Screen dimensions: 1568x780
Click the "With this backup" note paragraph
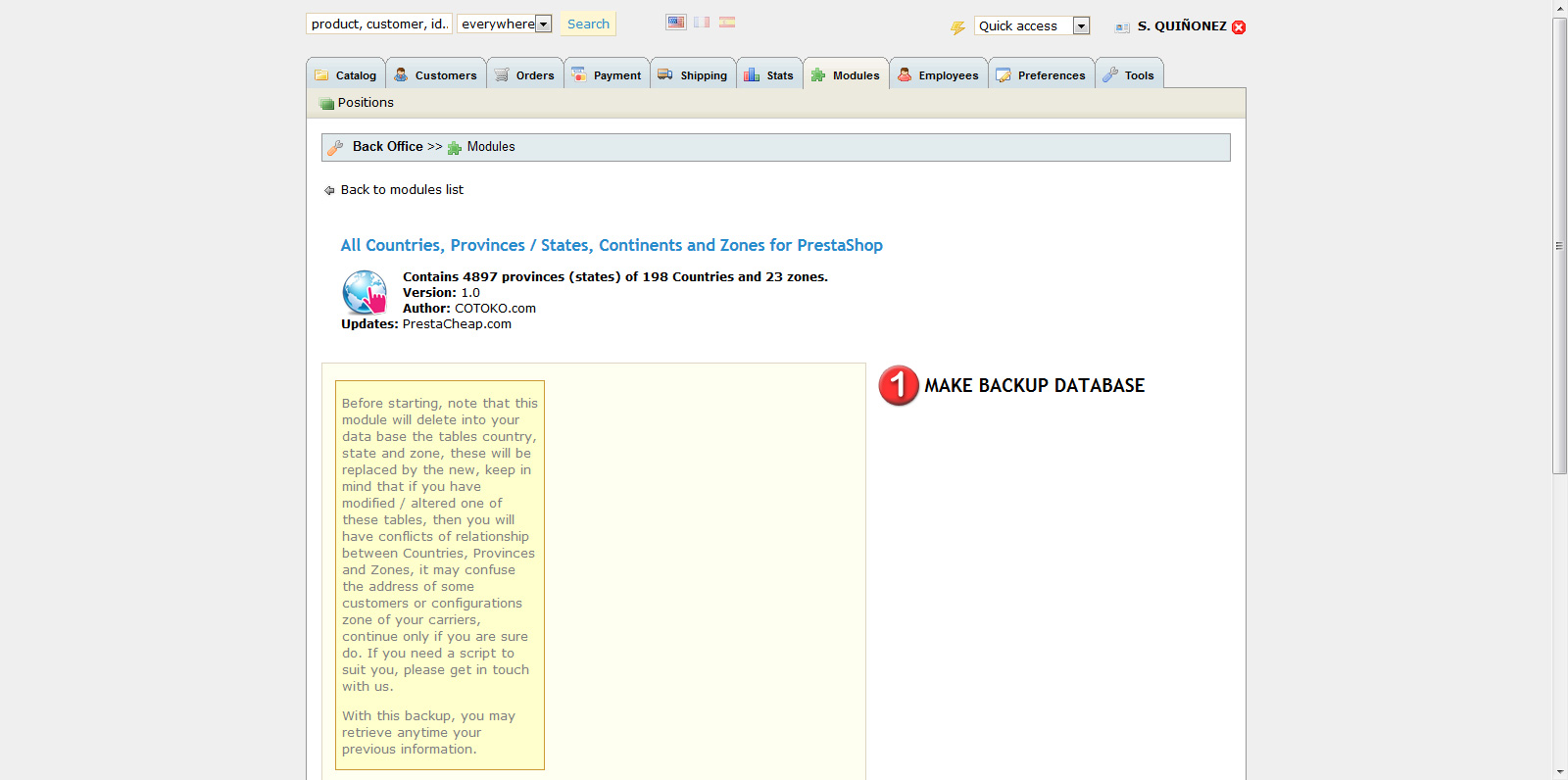(428, 733)
